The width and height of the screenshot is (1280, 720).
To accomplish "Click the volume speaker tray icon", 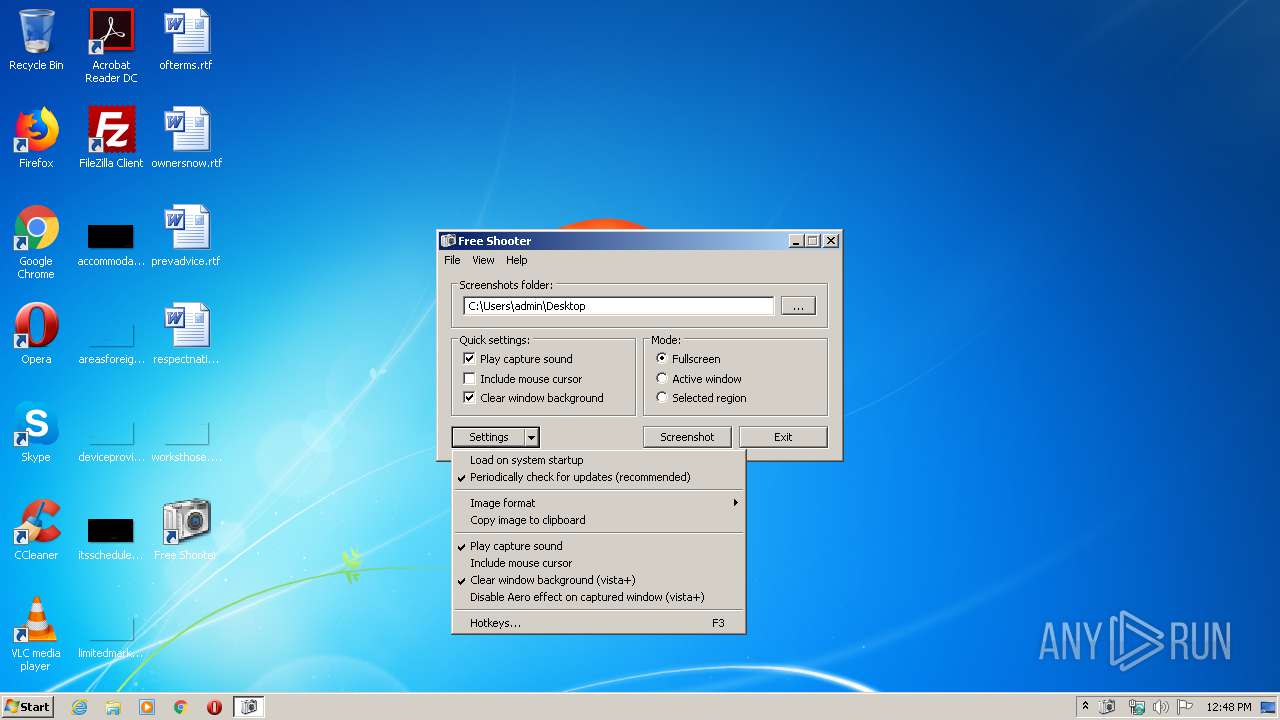I will pos(1161,707).
